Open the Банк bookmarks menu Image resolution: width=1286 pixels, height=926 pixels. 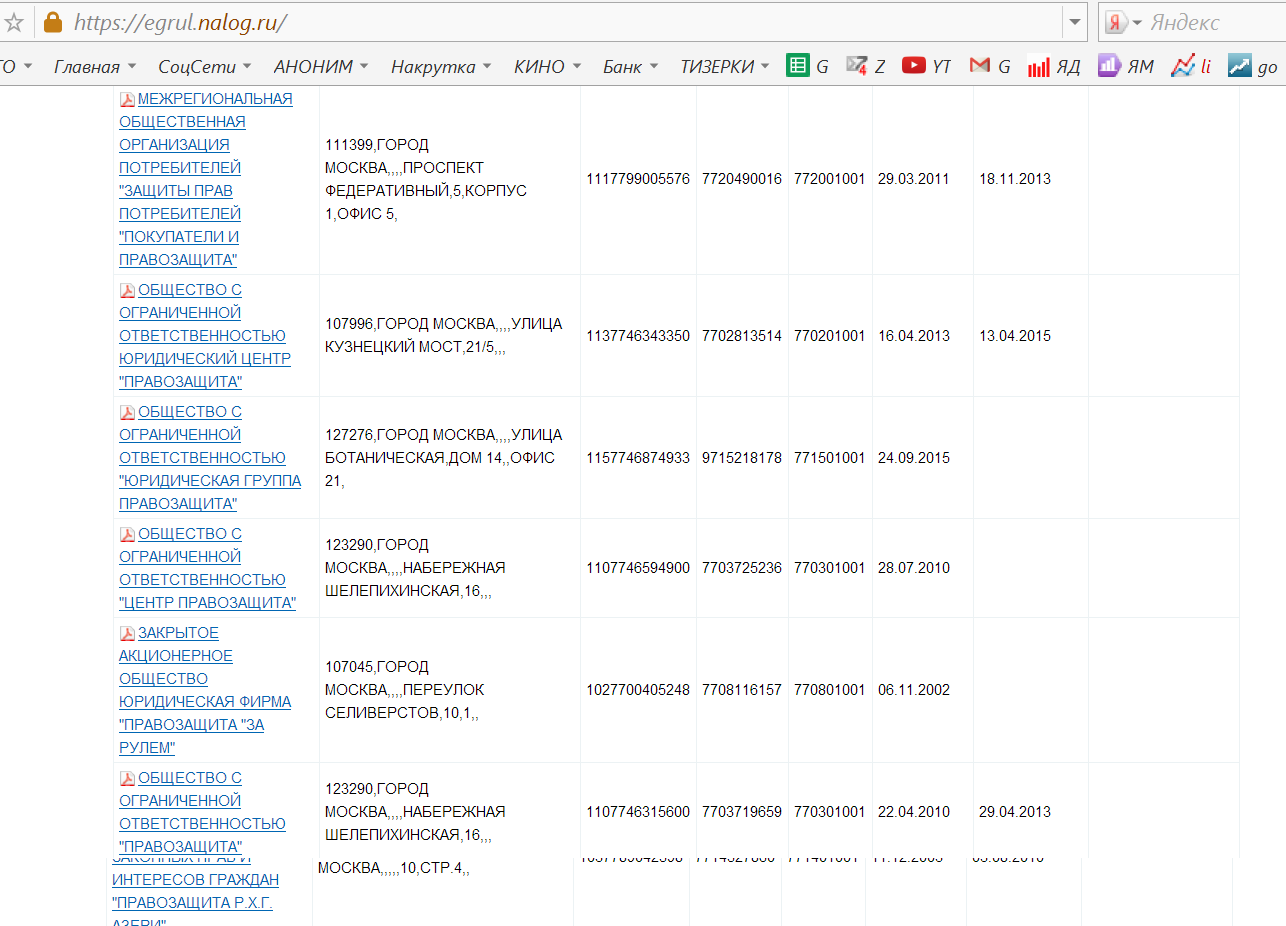click(631, 66)
